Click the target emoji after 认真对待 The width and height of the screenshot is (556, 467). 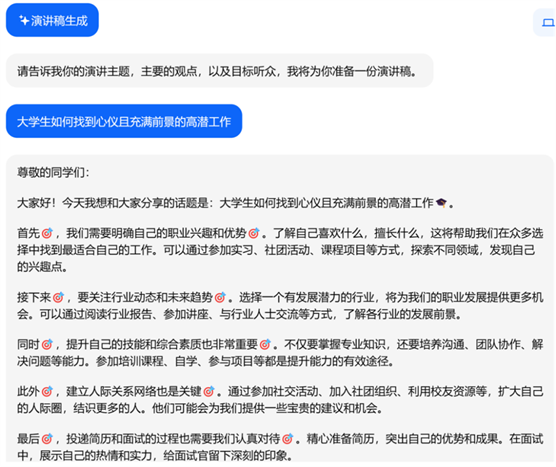[287, 439]
